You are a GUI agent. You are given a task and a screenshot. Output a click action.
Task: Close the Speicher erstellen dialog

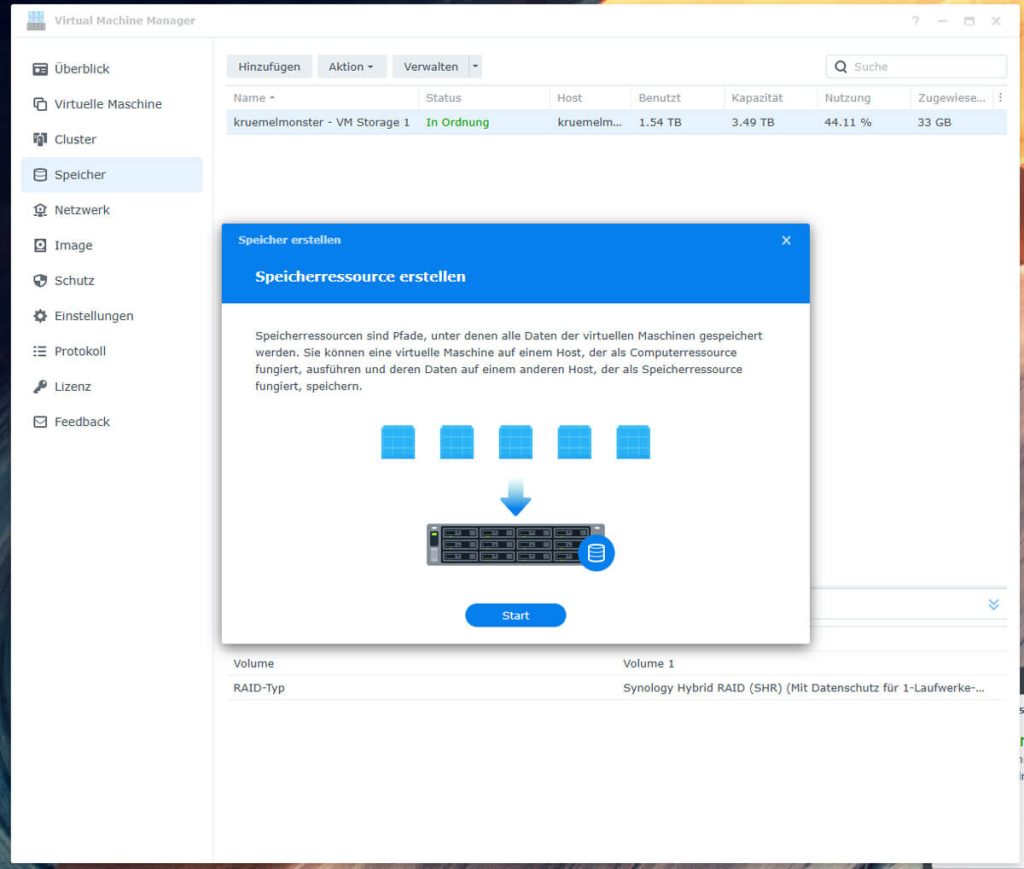pos(786,240)
